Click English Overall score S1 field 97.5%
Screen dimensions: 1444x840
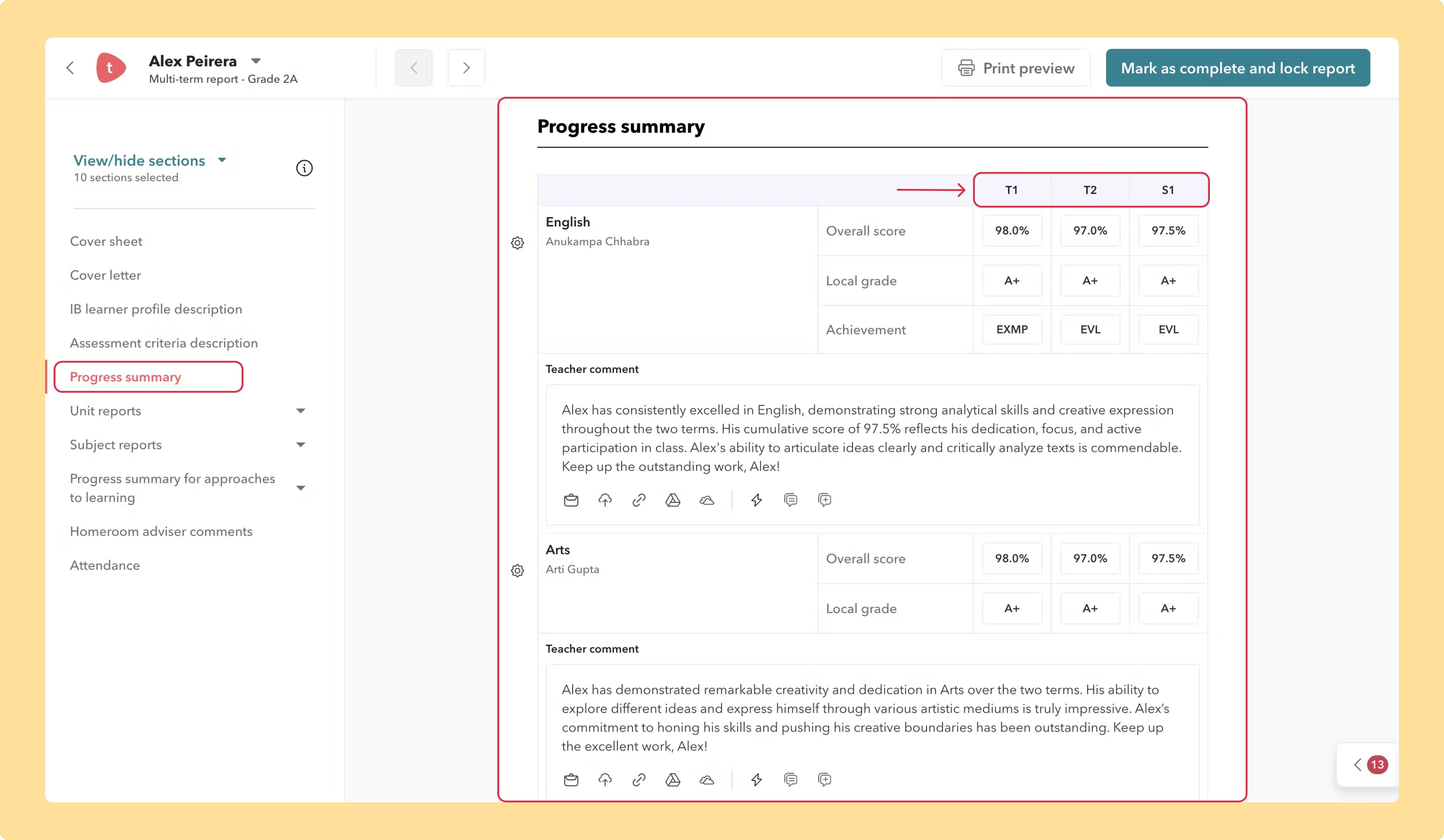coord(1168,230)
